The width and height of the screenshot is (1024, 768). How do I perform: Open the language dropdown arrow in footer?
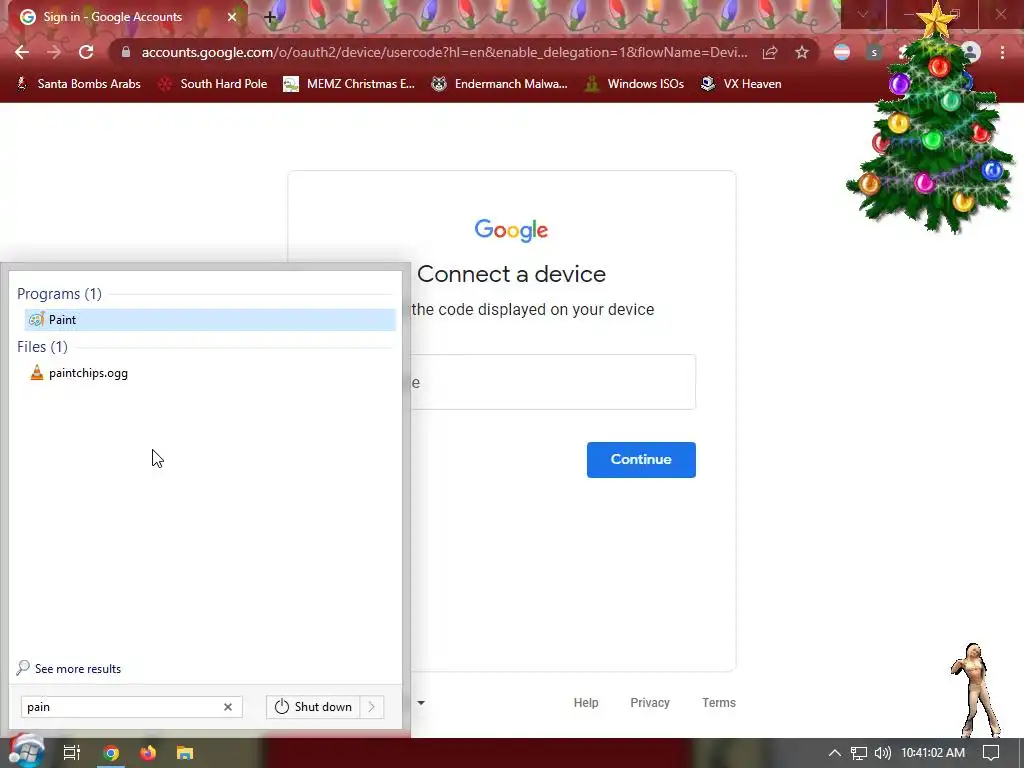[x=421, y=703]
